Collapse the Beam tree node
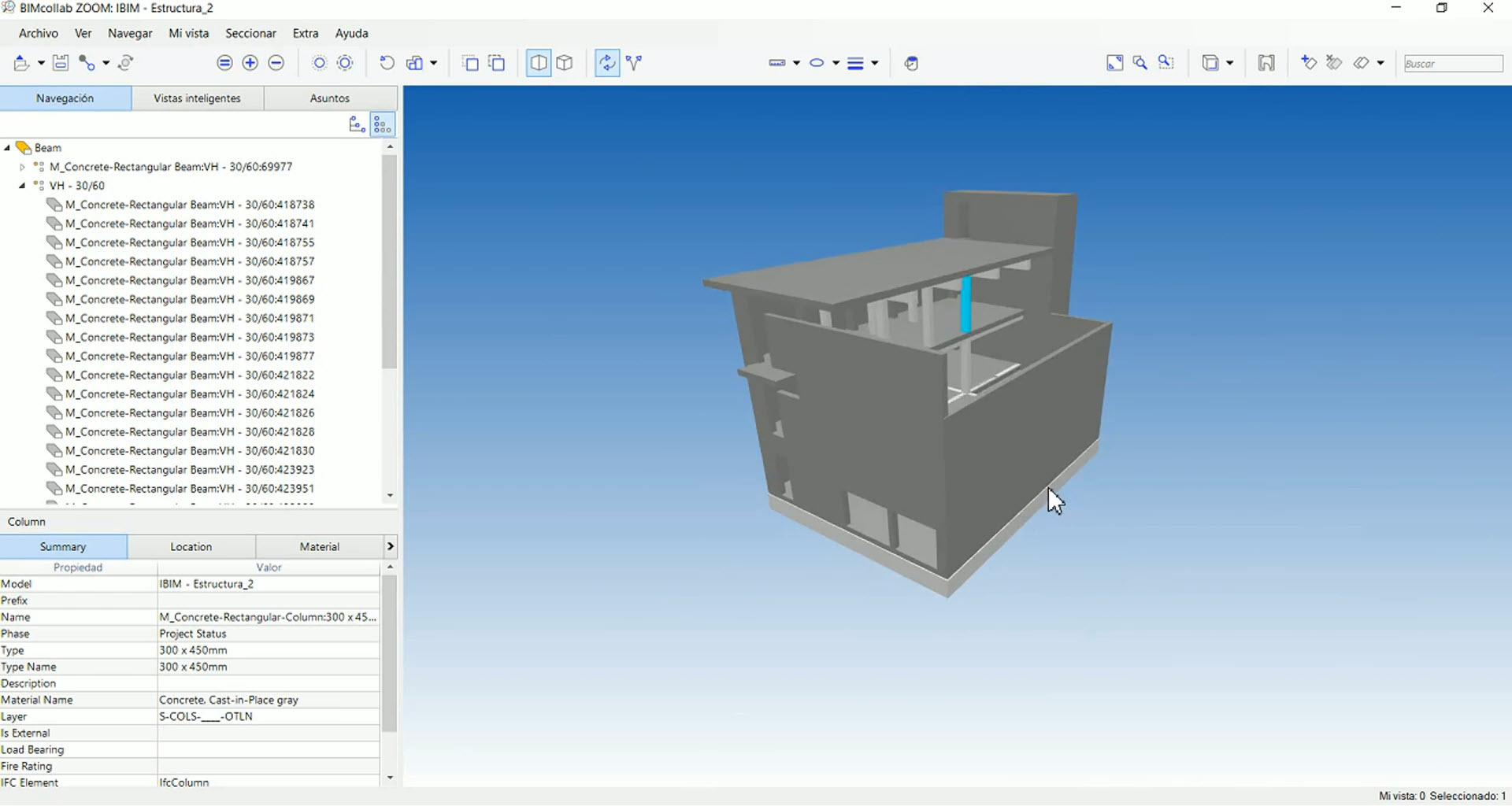 [x=8, y=148]
